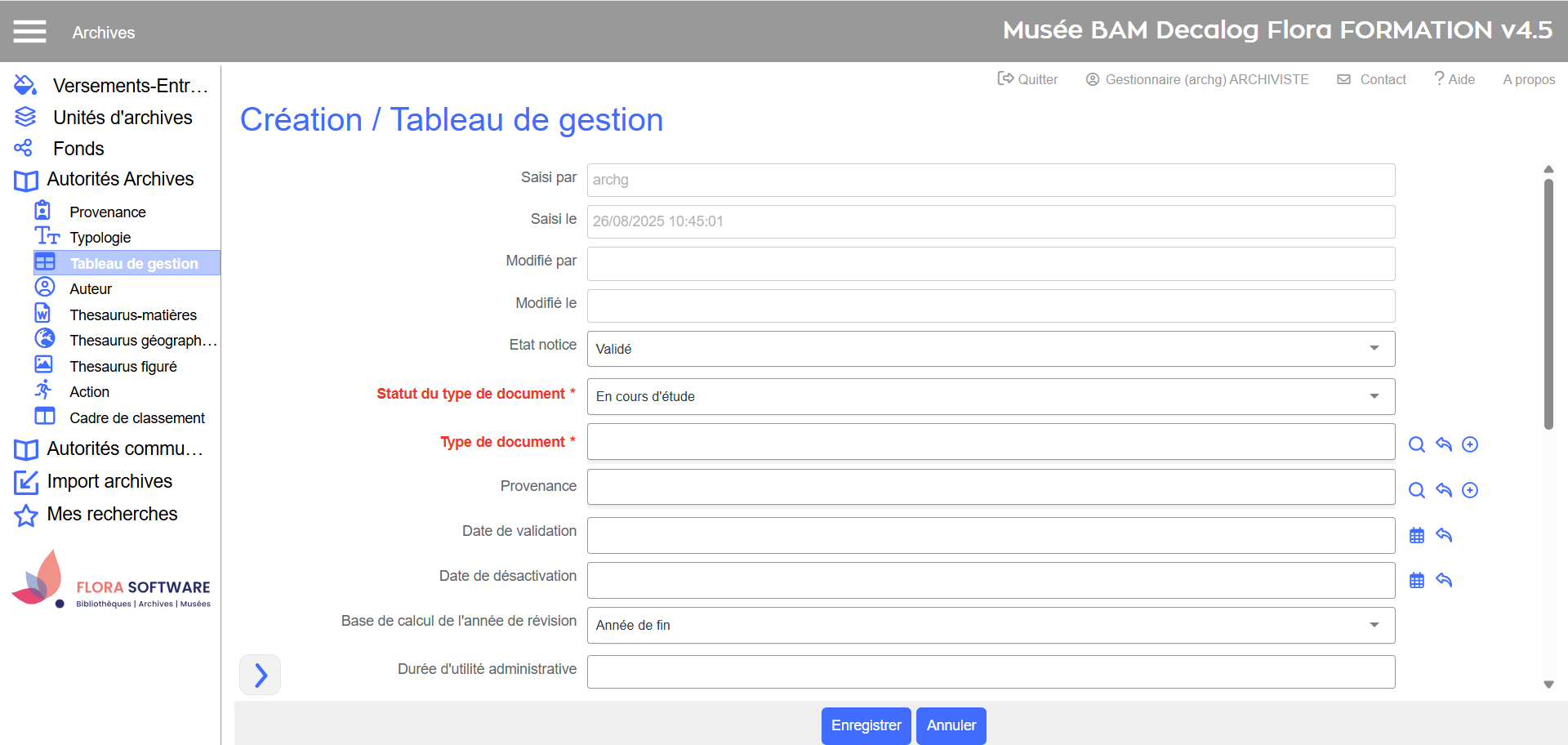Clear Date de désactivation with undo arrow
Image resolution: width=1568 pixels, height=745 pixels.
point(1444,581)
